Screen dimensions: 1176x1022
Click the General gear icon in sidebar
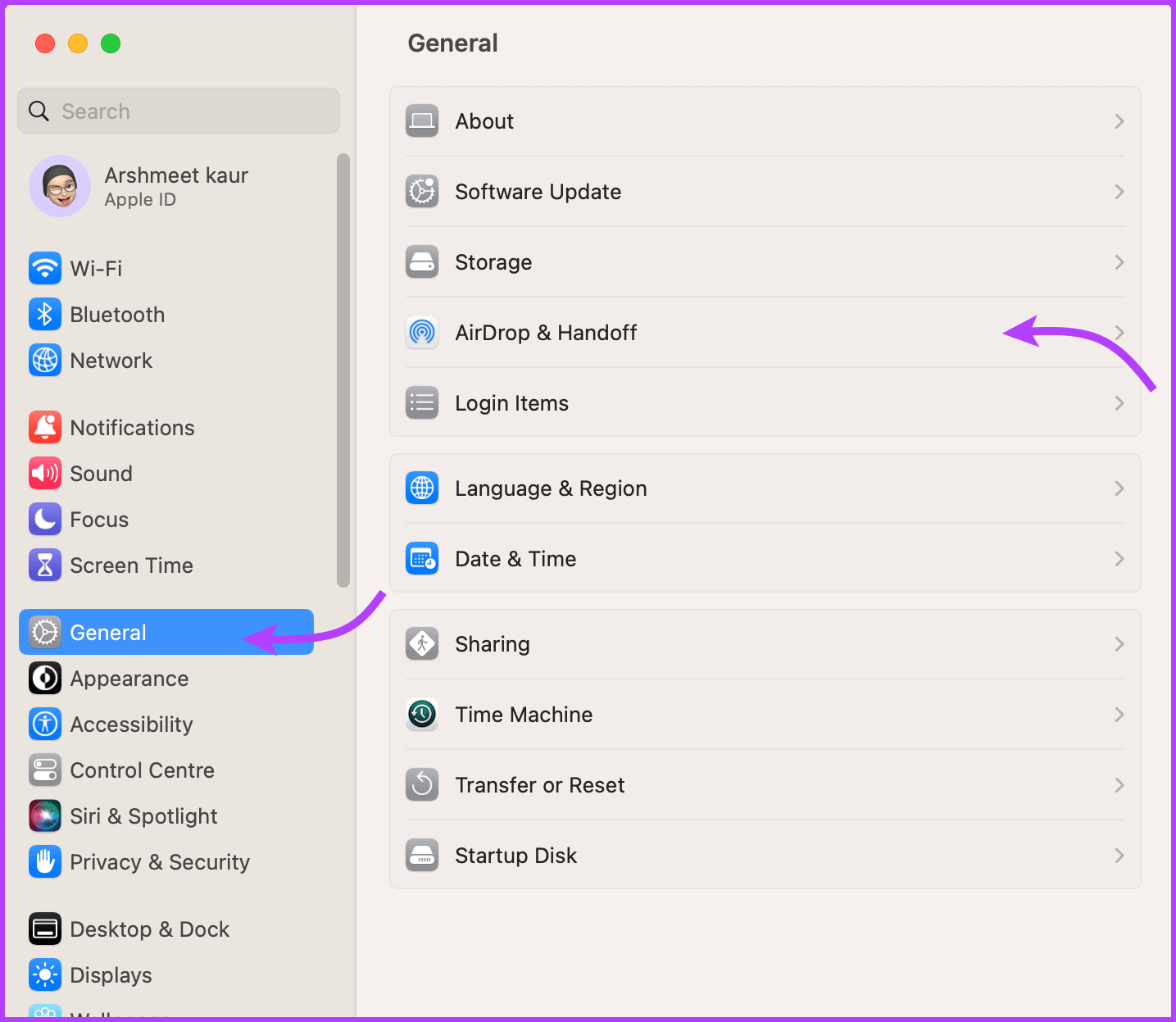[x=45, y=632]
